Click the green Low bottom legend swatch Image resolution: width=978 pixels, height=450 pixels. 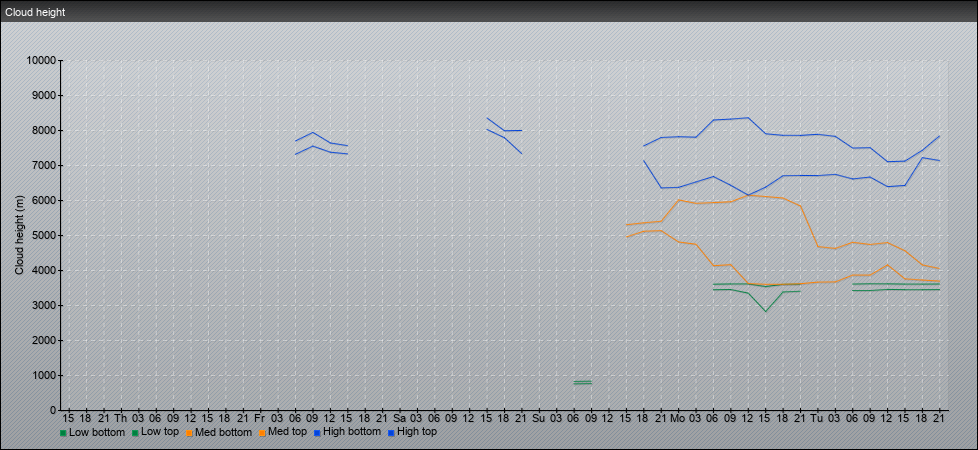[x=63, y=433]
